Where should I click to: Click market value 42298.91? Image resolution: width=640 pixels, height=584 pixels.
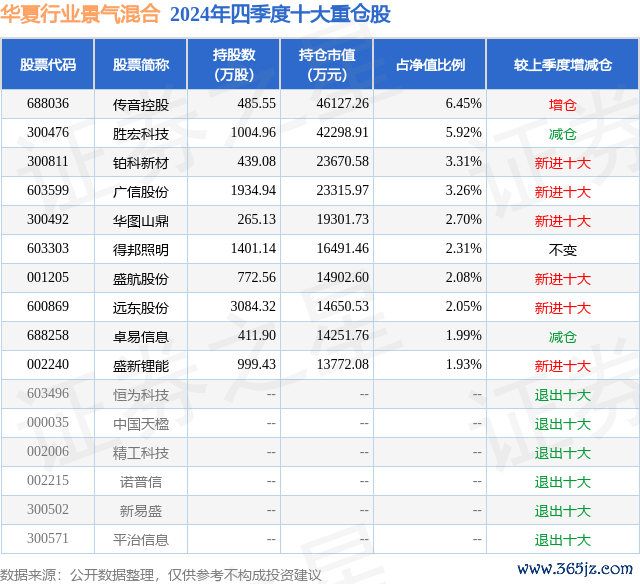343,132
